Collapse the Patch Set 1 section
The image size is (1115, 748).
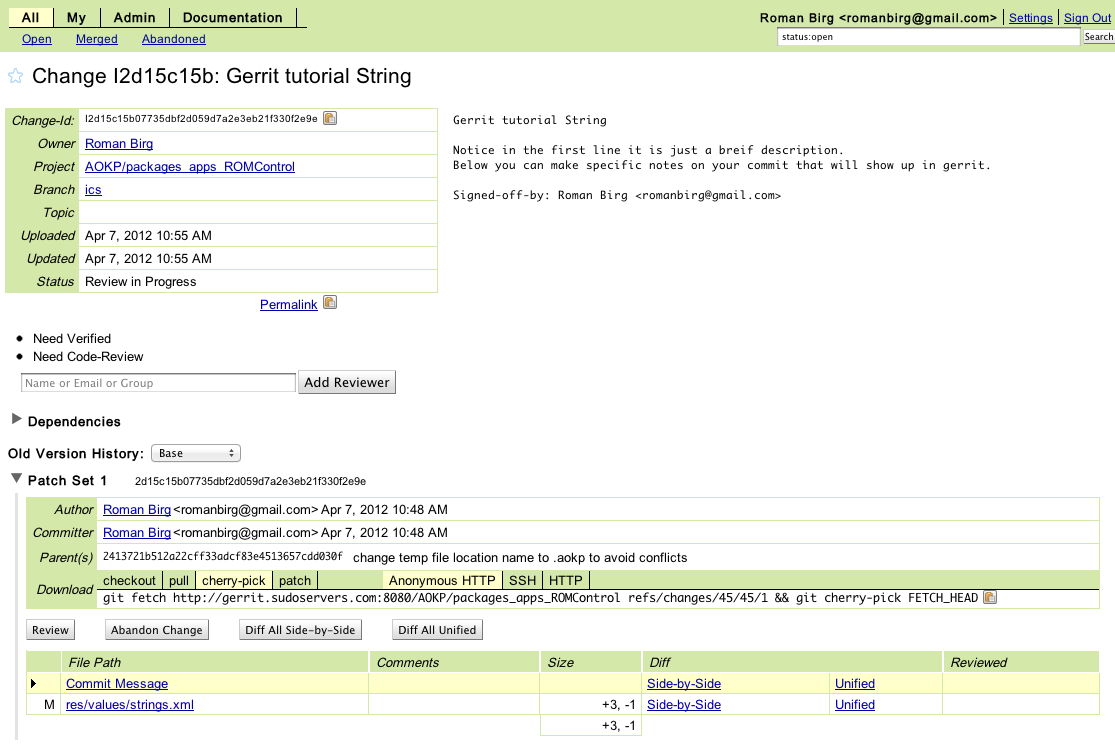click(16, 480)
